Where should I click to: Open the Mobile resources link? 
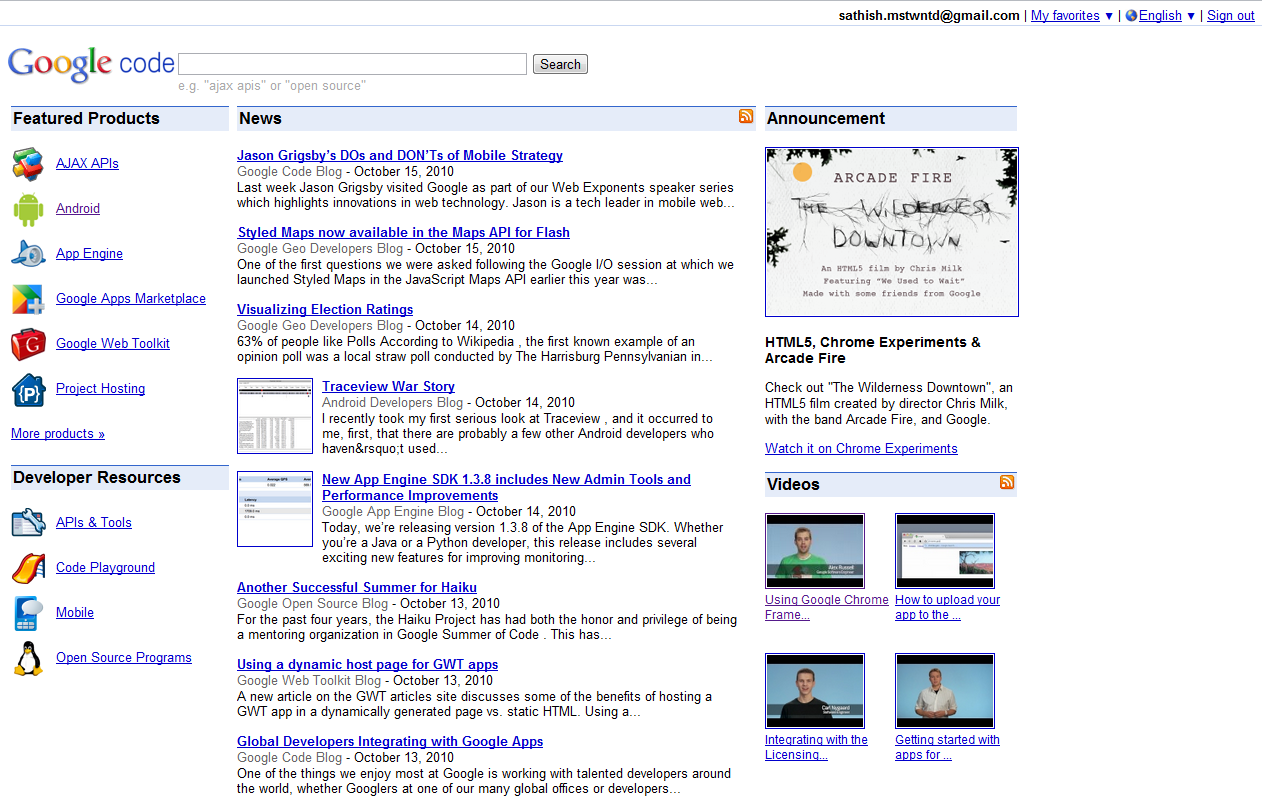pyautogui.click(x=75, y=612)
